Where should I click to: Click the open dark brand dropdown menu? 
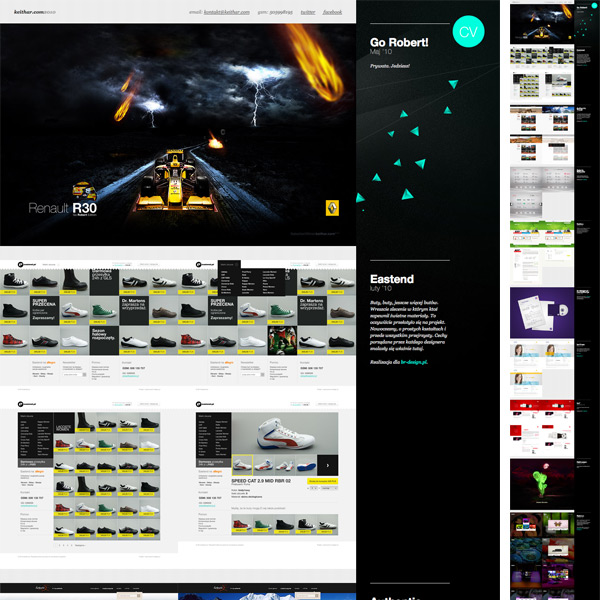click(x=253, y=277)
